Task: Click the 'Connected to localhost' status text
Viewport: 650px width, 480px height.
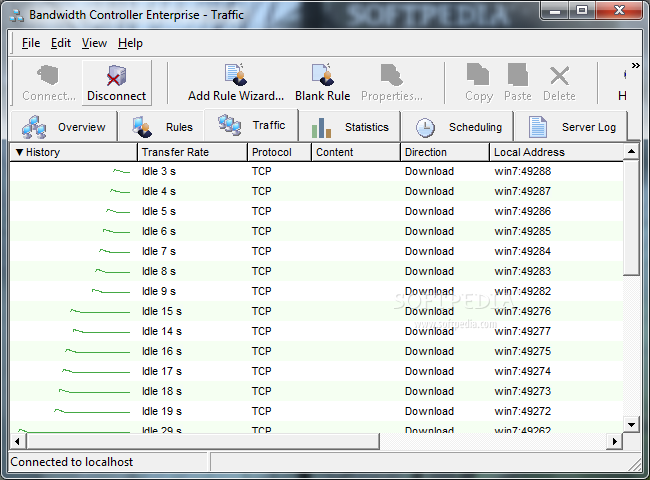Action: click(71, 462)
